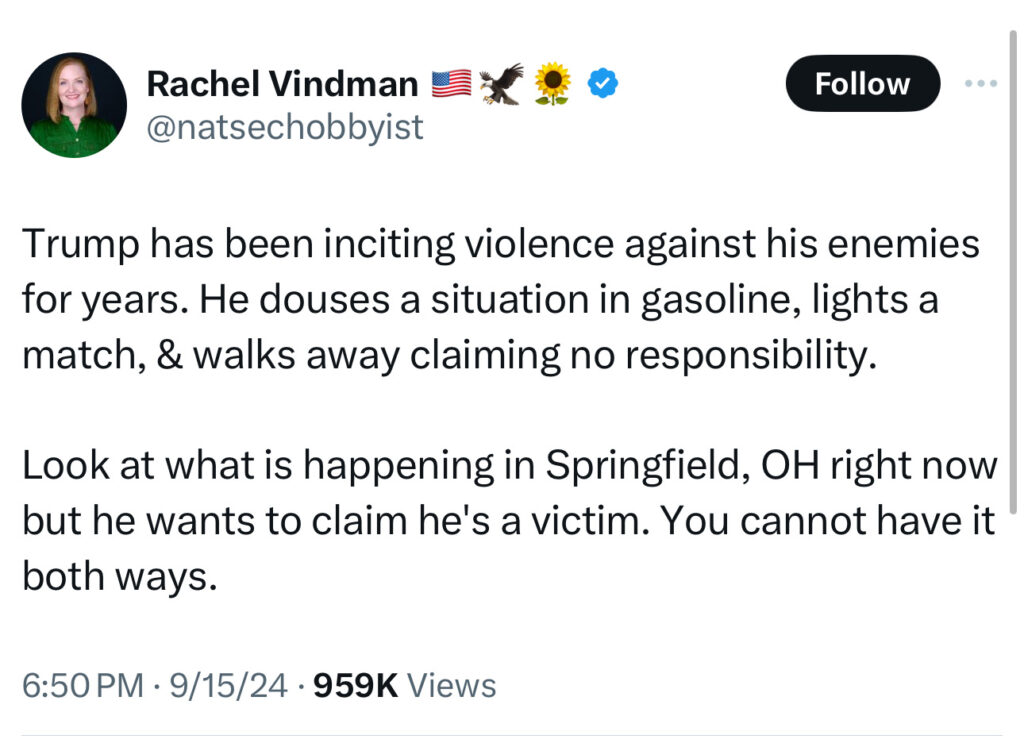
Task: Click the Follow button
Action: (862, 84)
